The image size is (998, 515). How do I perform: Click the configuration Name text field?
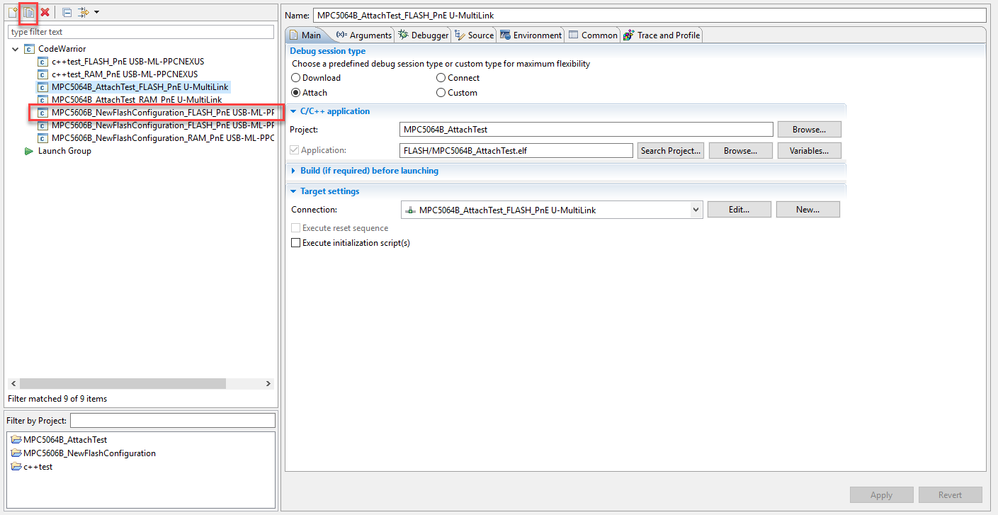(x=649, y=15)
